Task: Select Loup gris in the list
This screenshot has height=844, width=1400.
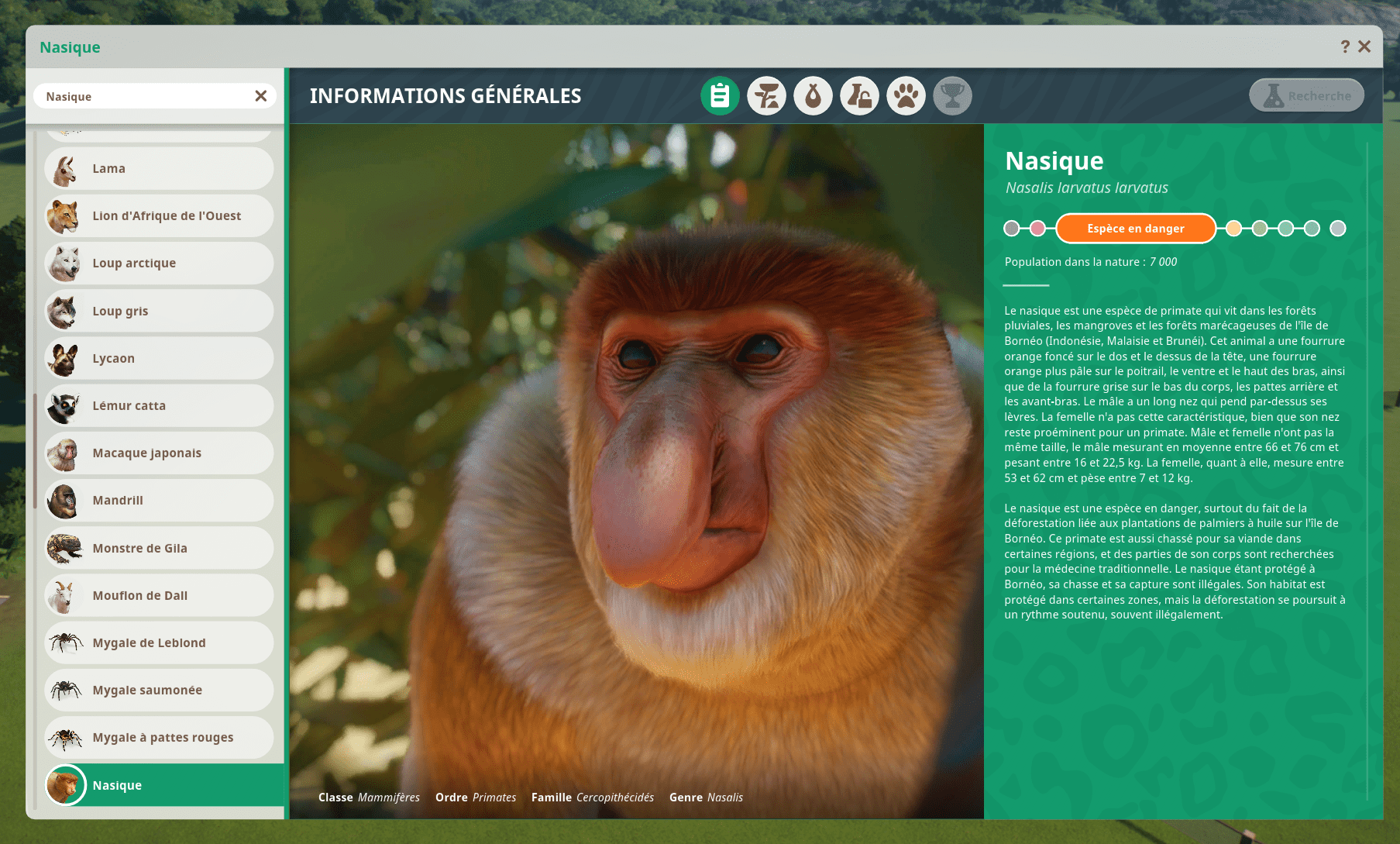Action: 159,311
